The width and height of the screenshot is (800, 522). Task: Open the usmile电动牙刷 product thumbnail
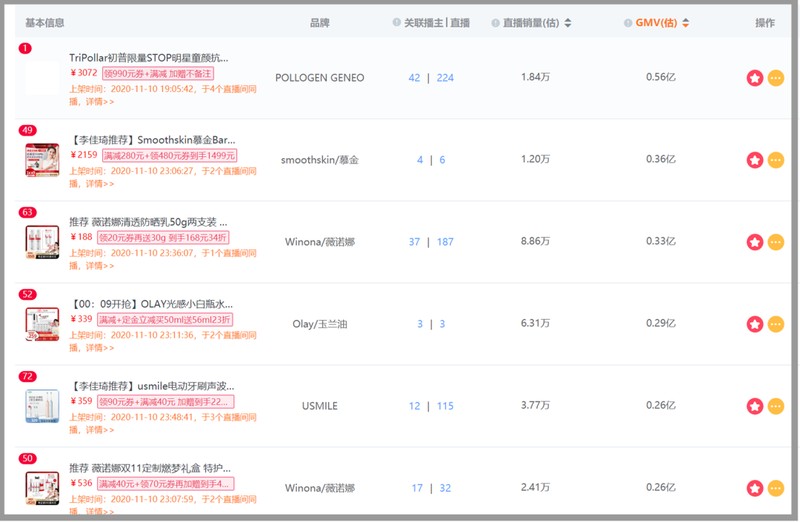coord(42,406)
